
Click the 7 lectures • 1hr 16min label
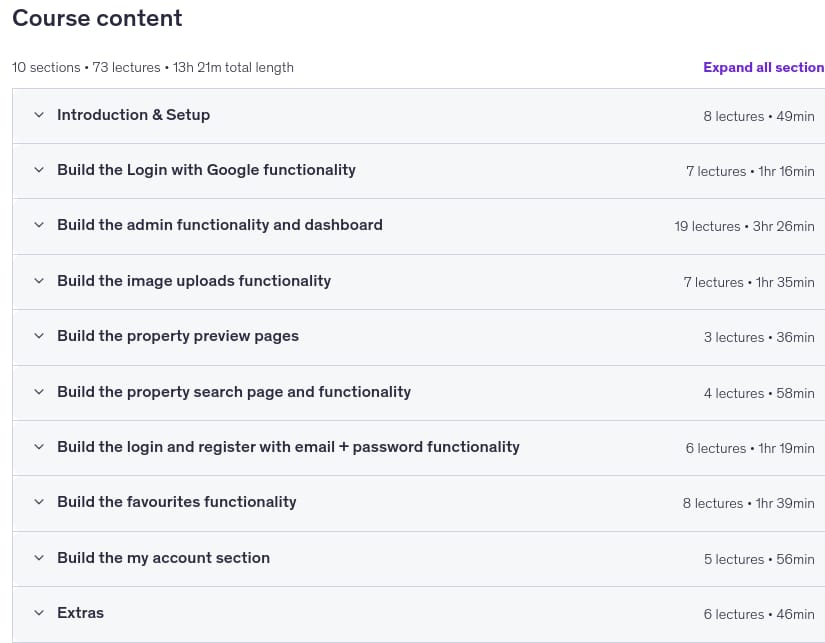[x=750, y=172]
